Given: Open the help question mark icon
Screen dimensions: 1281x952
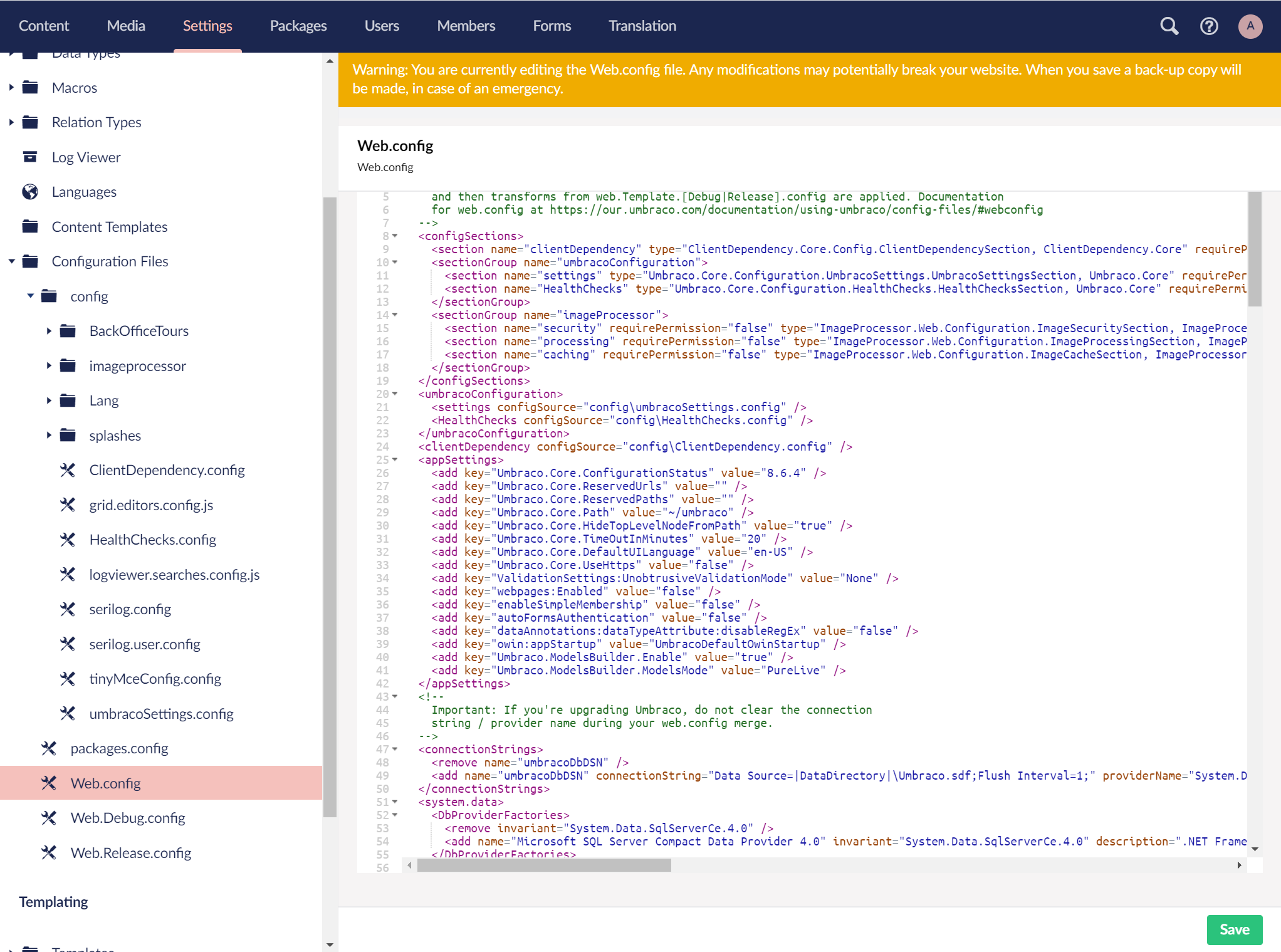Looking at the screenshot, I should (1209, 26).
